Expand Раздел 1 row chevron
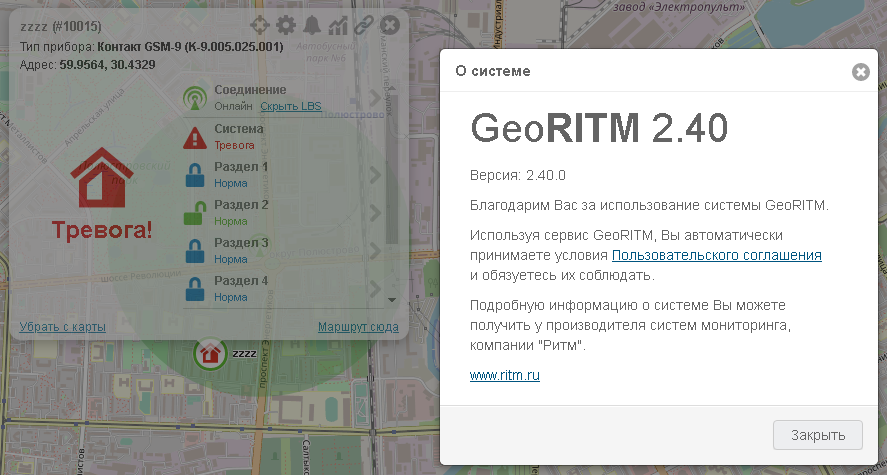Viewport: 887px width, 475px height. pos(375,175)
